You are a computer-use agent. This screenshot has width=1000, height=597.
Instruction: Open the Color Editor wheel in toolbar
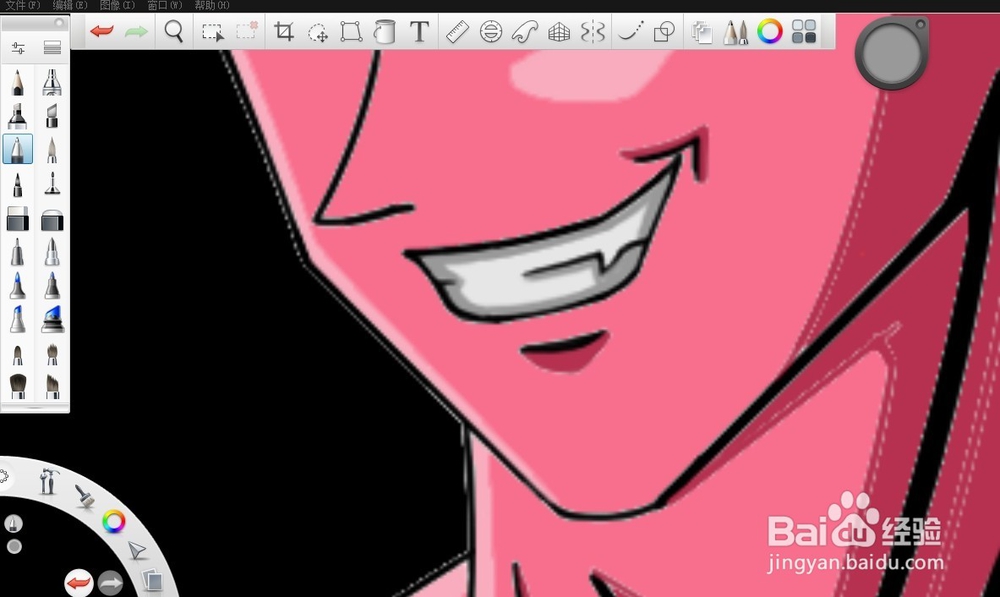coord(770,31)
